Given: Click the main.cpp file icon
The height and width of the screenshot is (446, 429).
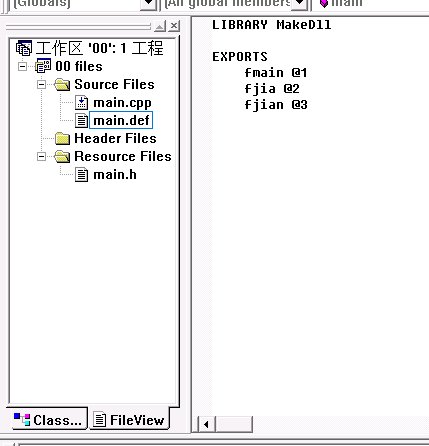Looking at the screenshot, I should pyautogui.click(x=81, y=103).
